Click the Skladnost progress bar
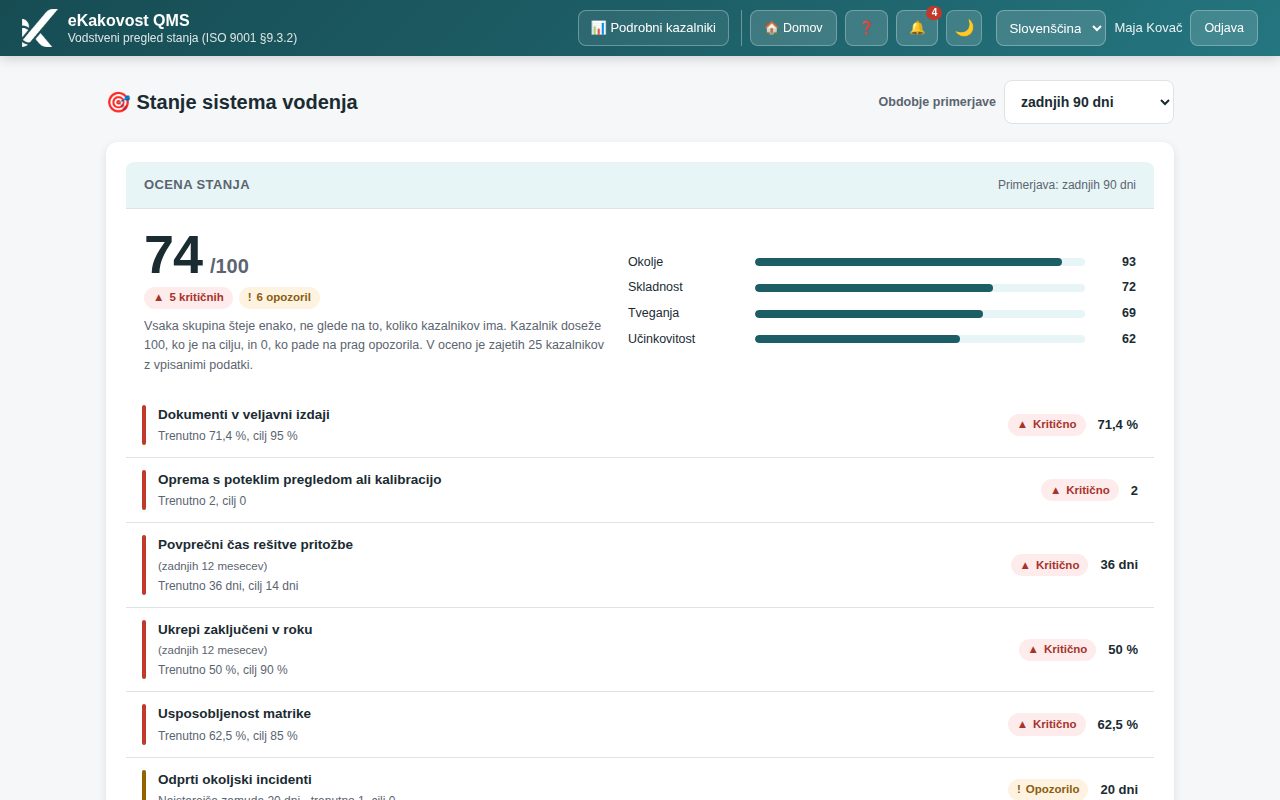The width and height of the screenshot is (1280, 800). click(920, 288)
